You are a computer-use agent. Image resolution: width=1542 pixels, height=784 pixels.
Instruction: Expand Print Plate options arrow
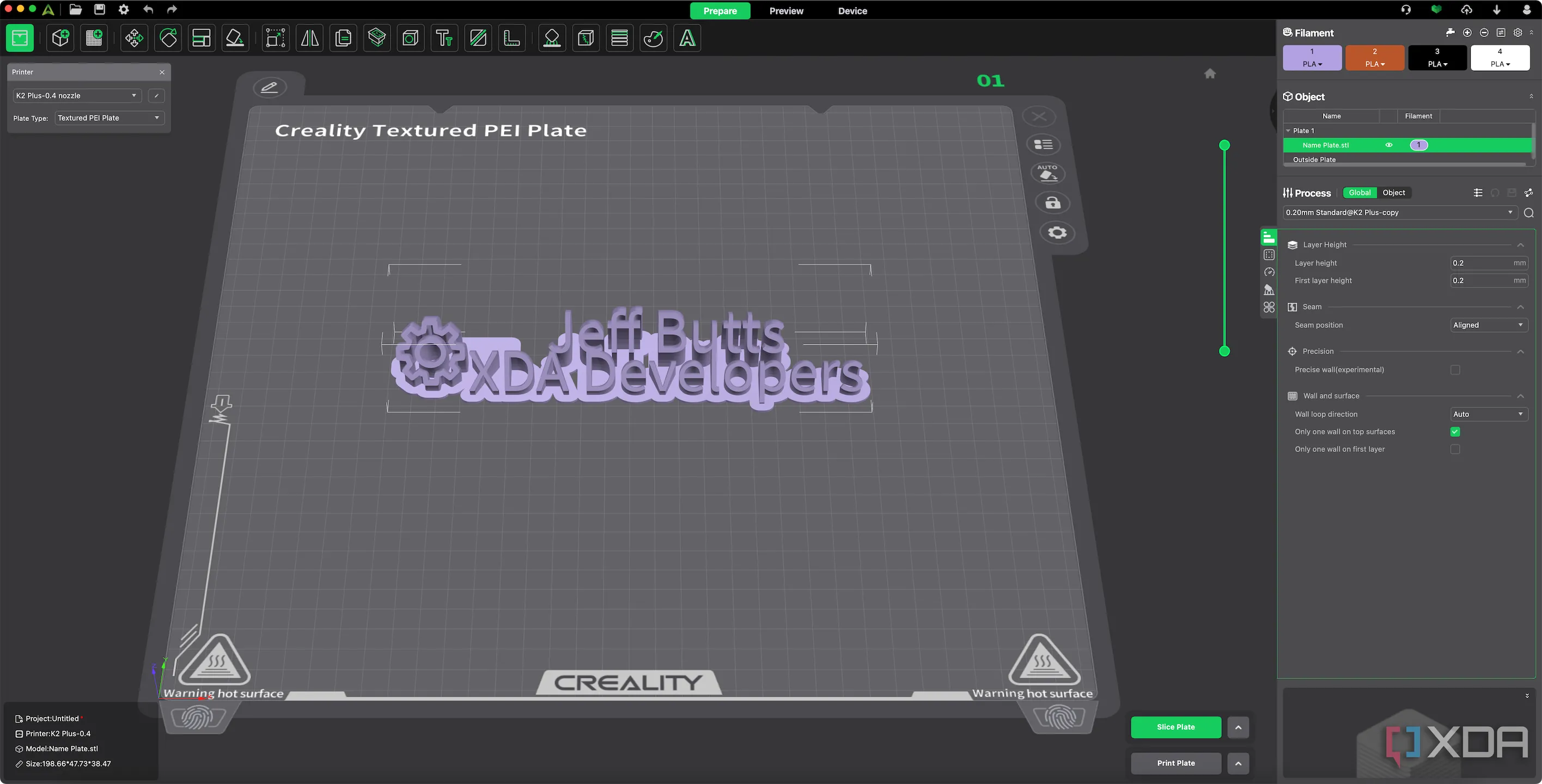[1238, 763]
